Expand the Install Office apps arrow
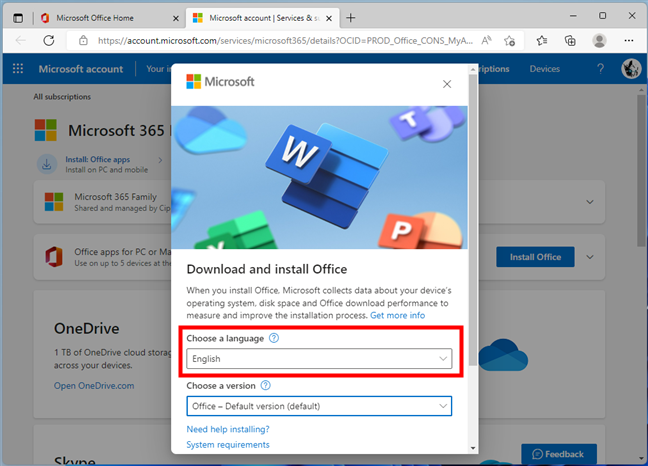The image size is (648, 466). coord(160,160)
